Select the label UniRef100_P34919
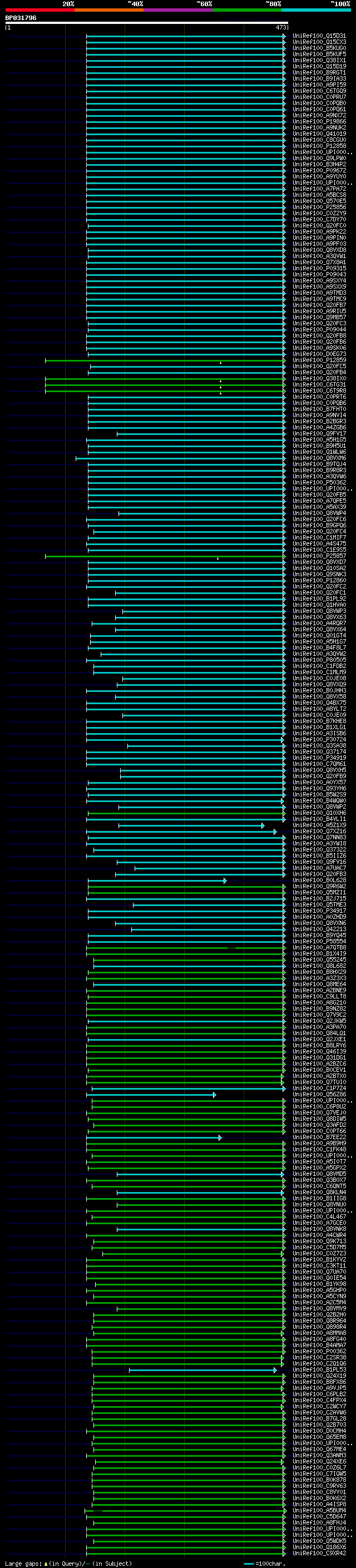356x1568 pixels. [x=319, y=758]
